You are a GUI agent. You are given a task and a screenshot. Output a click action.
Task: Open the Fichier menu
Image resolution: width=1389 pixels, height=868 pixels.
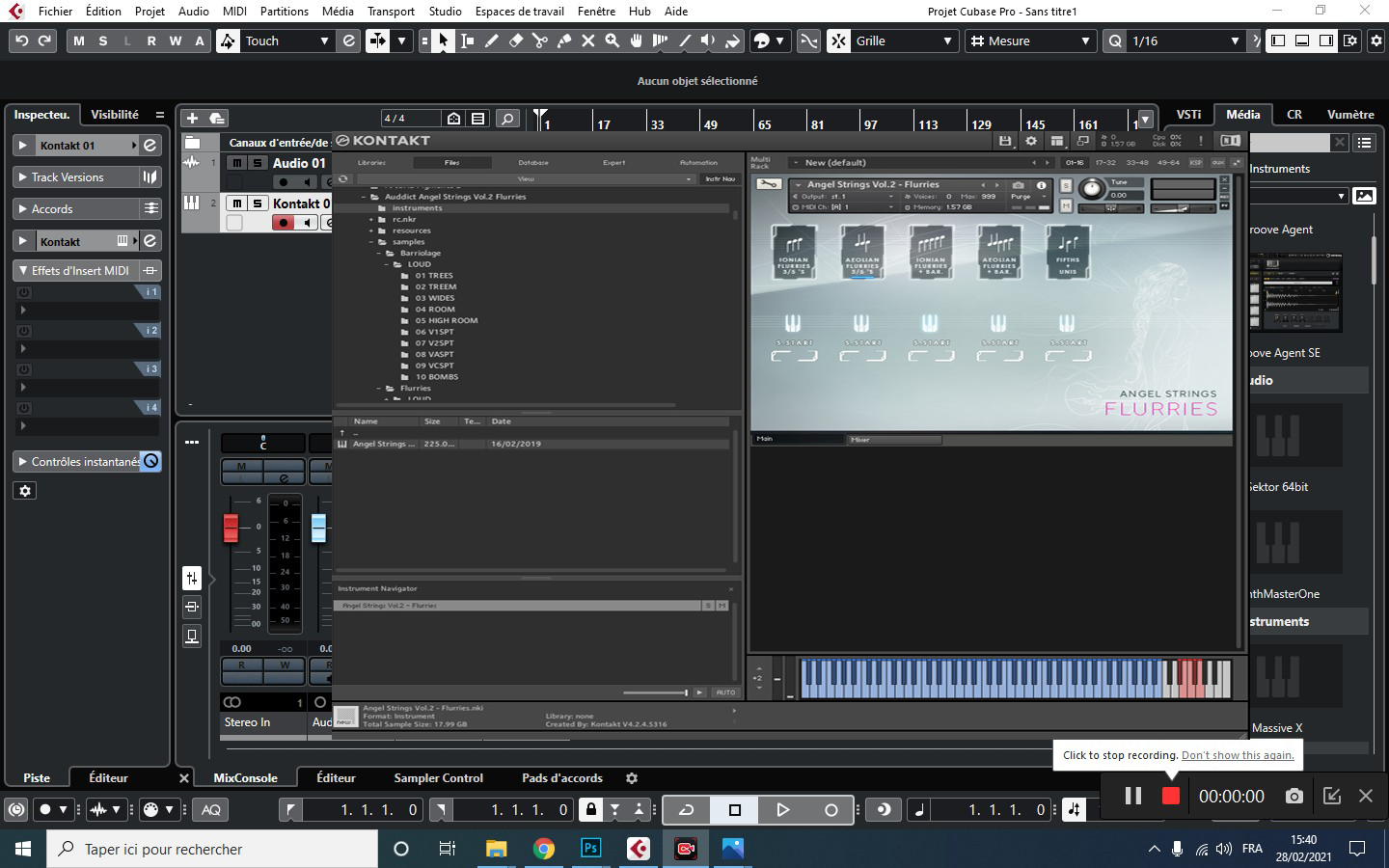[x=55, y=11]
